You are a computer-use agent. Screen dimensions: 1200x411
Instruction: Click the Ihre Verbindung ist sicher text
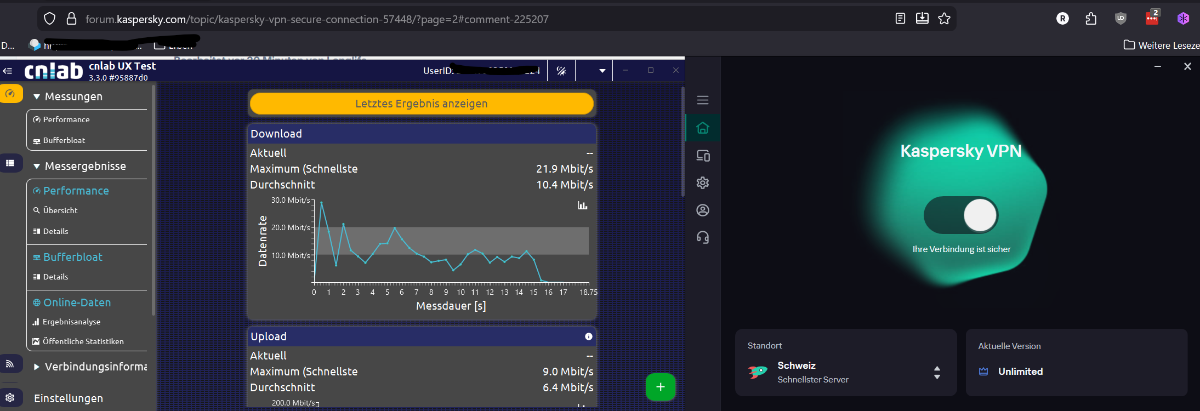[x=961, y=249]
